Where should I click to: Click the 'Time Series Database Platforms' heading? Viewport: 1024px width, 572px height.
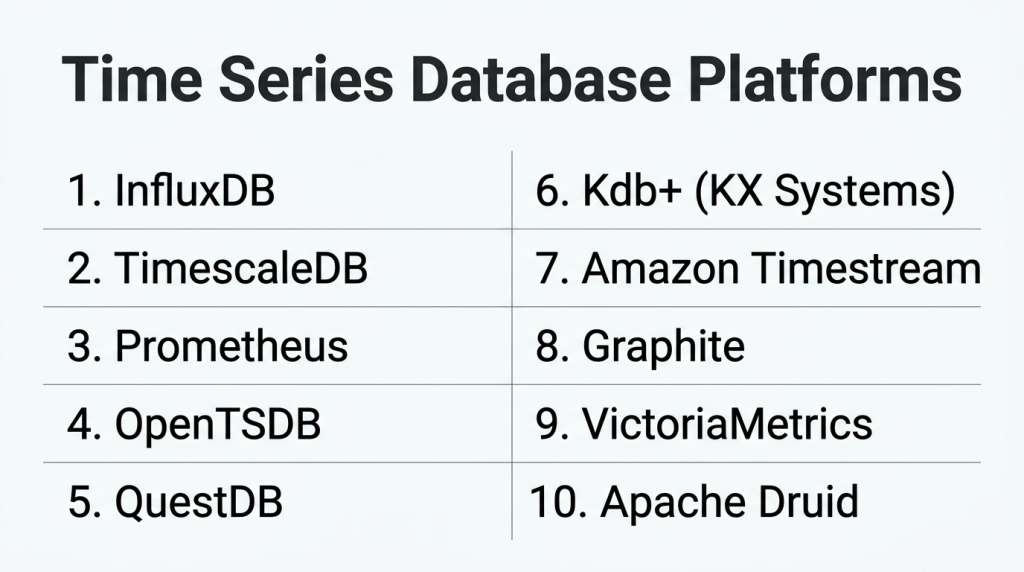(511, 82)
